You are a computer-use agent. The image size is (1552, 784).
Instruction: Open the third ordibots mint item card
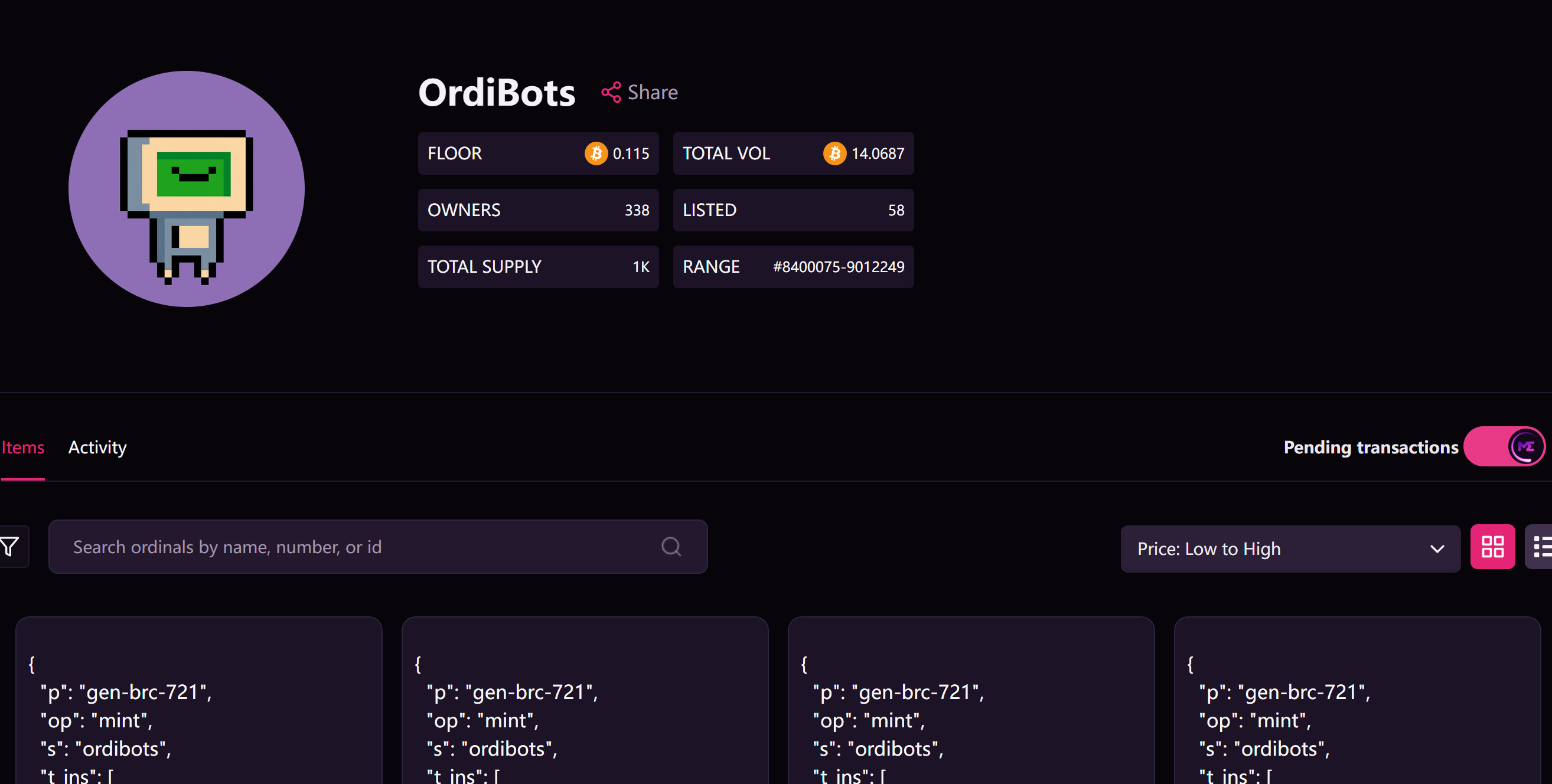(971, 704)
